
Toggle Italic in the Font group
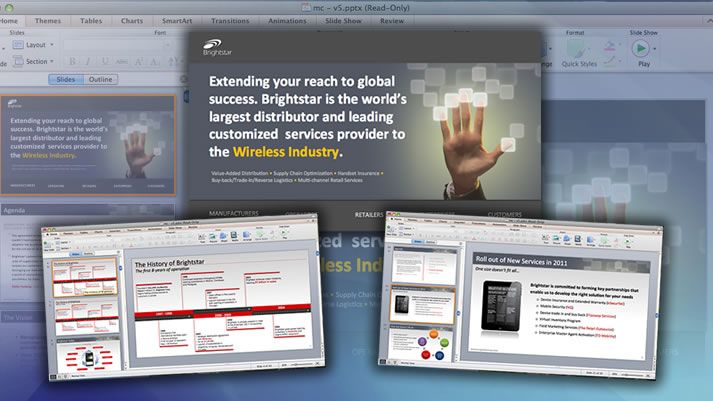coord(88,61)
